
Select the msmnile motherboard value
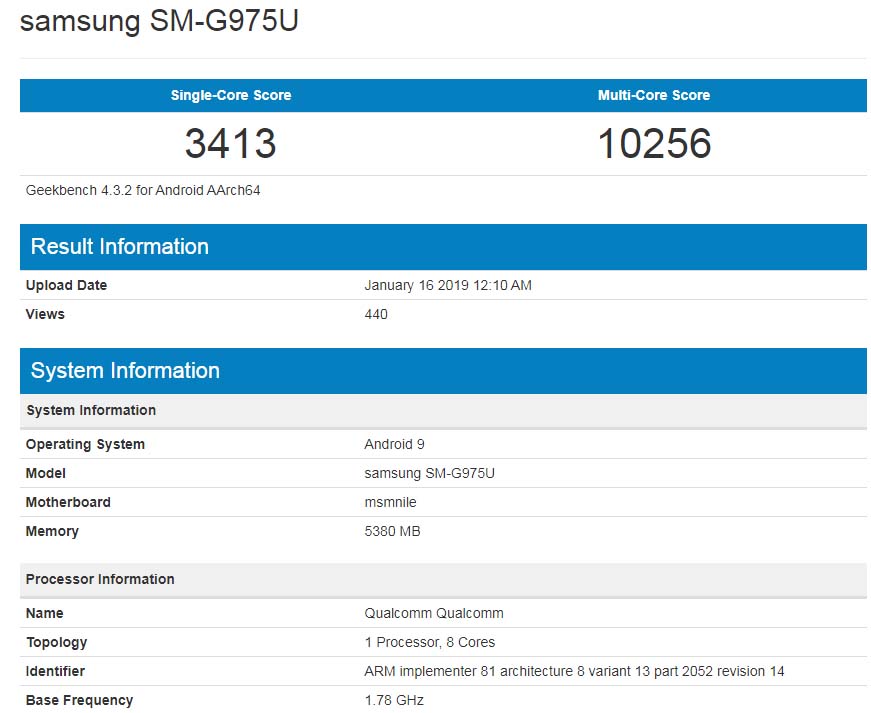pyautogui.click(x=391, y=502)
